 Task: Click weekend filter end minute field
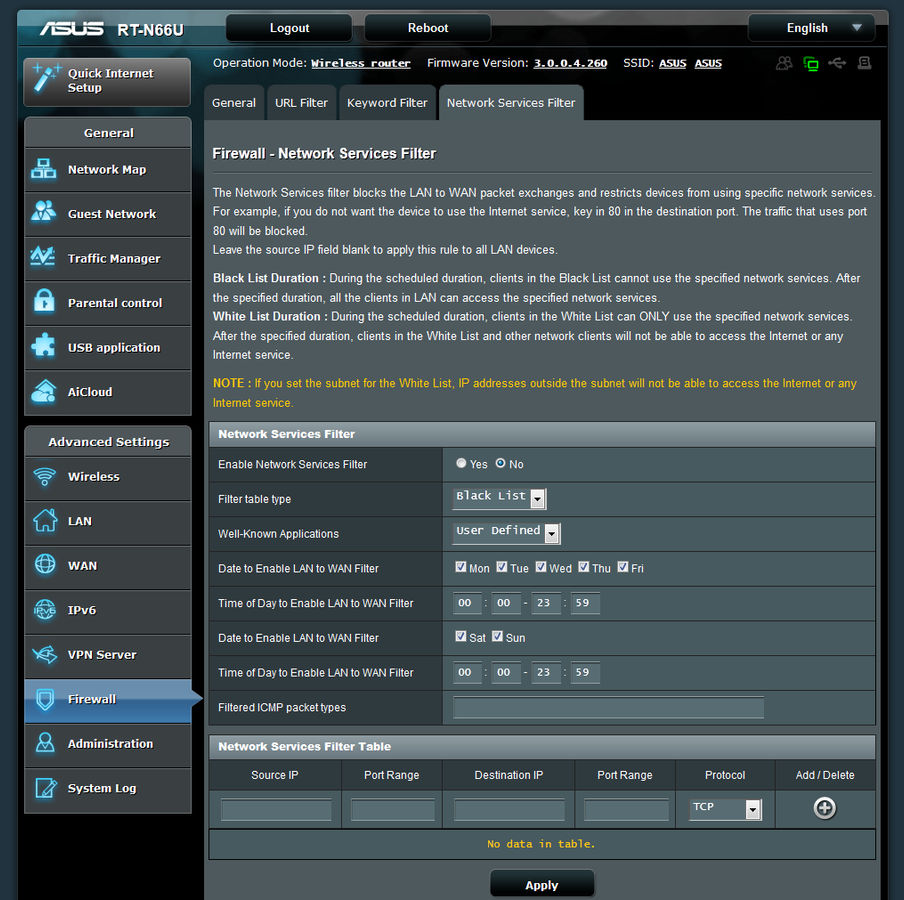(585, 672)
